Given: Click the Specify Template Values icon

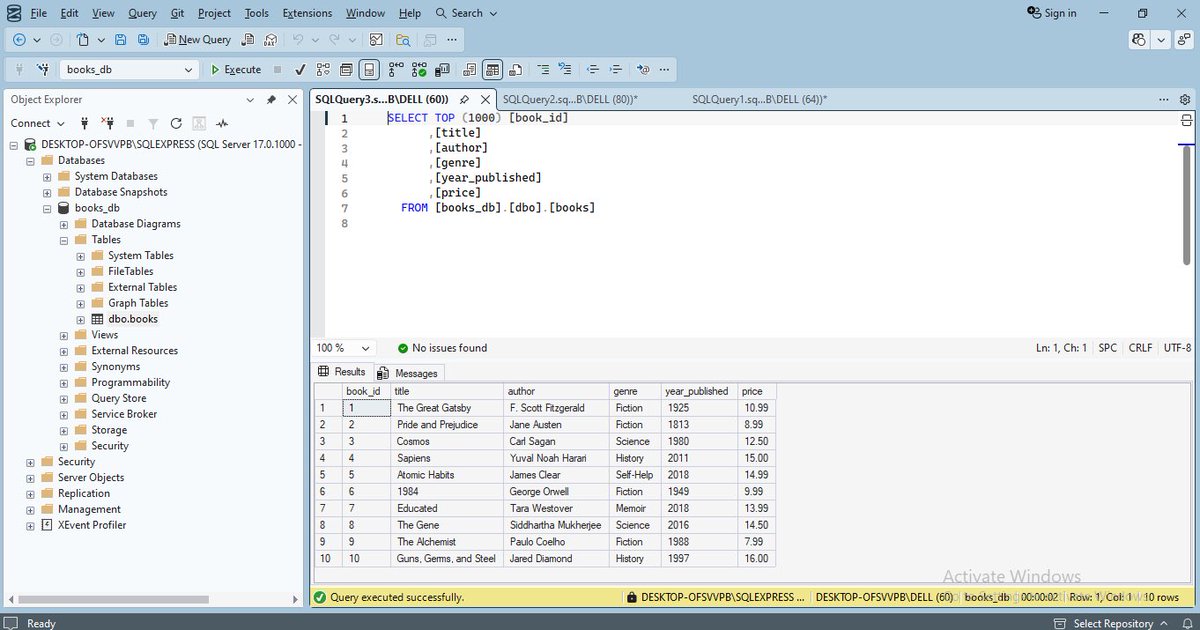Looking at the screenshot, I should click(x=643, y=70).
